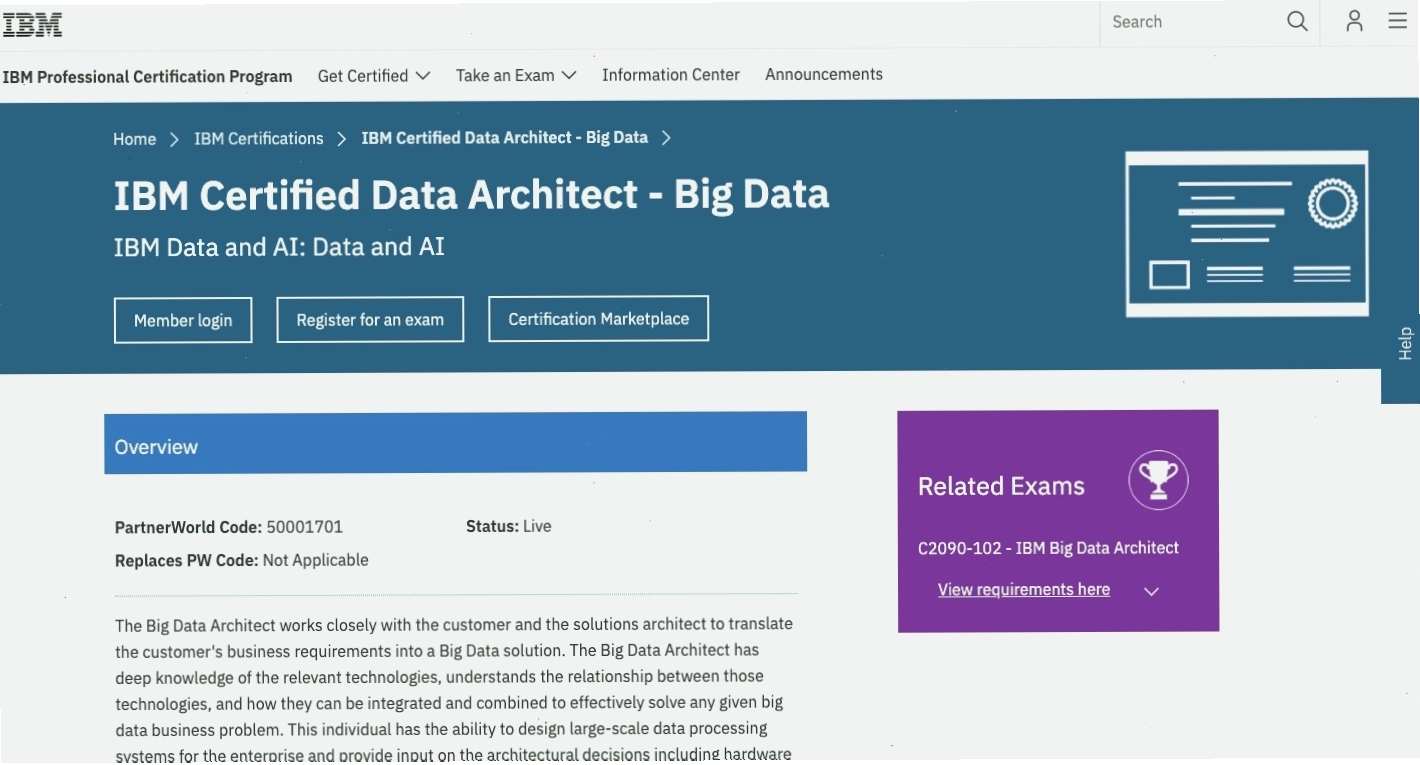Viewport: 1420px width, 765px height.
Task: Click IBM Professional Certification Program title
Action: (147, 77)
